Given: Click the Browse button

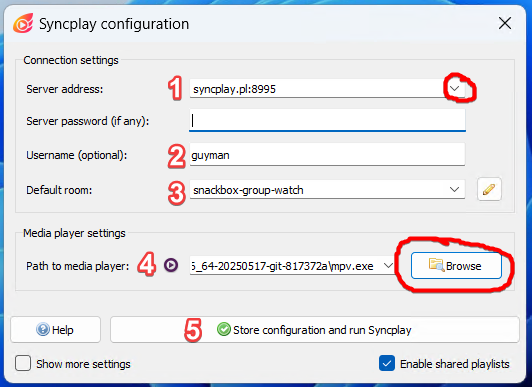Looking at the screenshot, I should pos(456,266).
